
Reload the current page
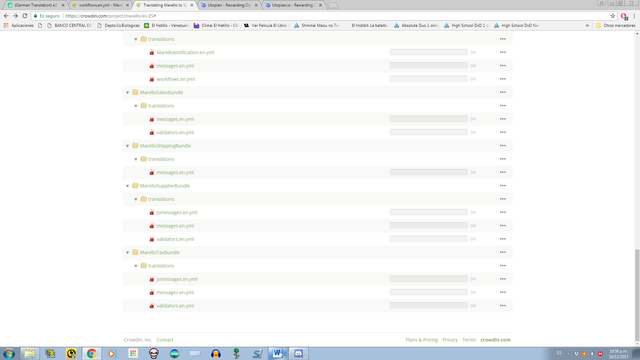[24, 16]
